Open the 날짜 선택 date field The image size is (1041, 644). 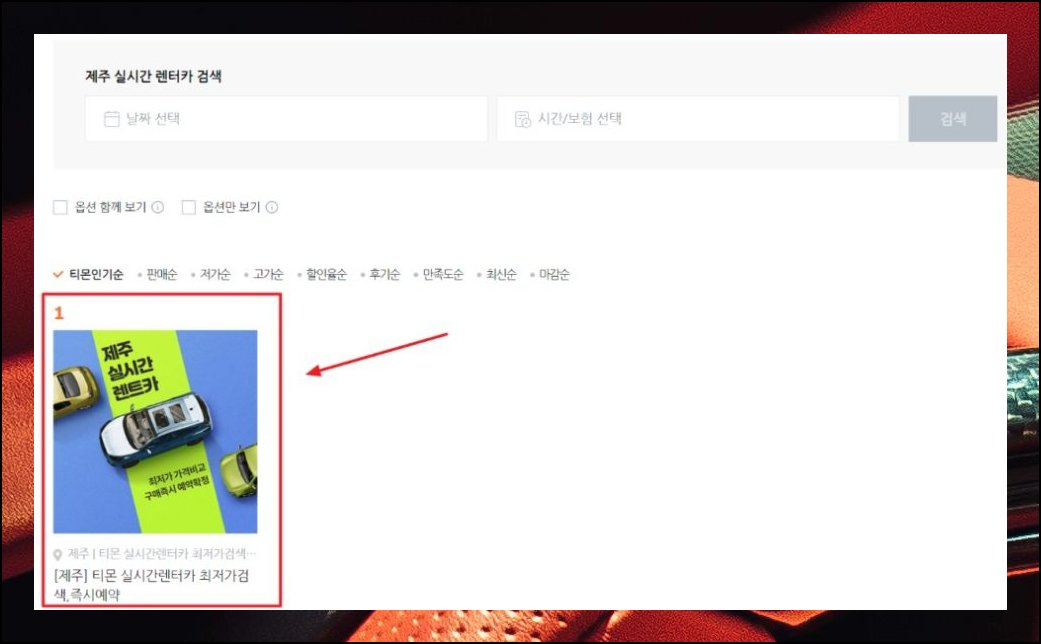pos(286,119)
